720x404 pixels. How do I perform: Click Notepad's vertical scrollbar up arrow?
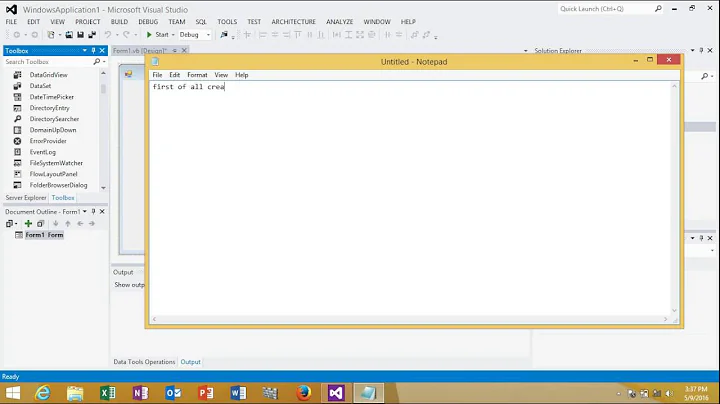coord(675,86)
